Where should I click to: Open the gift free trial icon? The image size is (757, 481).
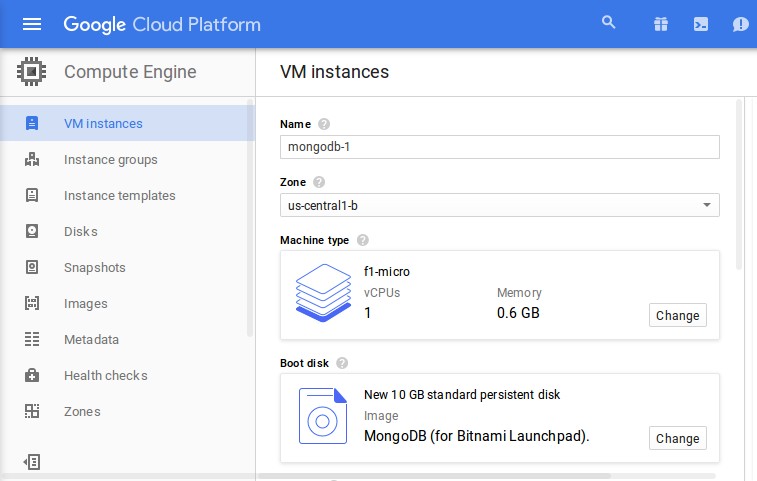[x=661, y=24]
